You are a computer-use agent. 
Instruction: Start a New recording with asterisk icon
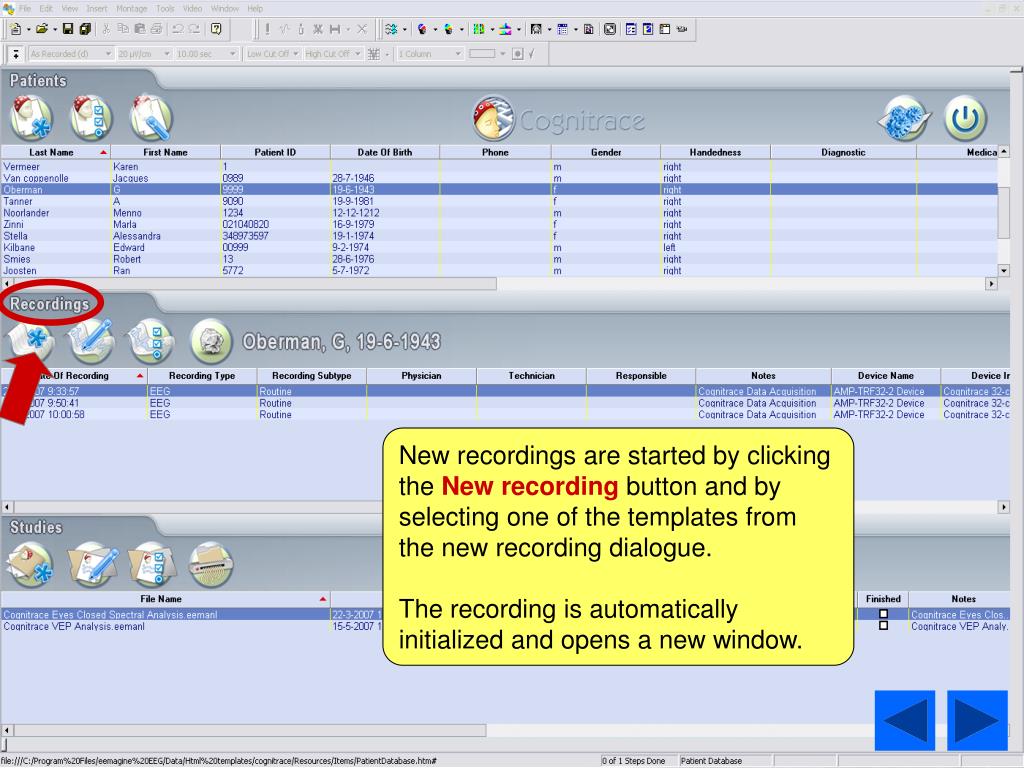pos(31,341)
